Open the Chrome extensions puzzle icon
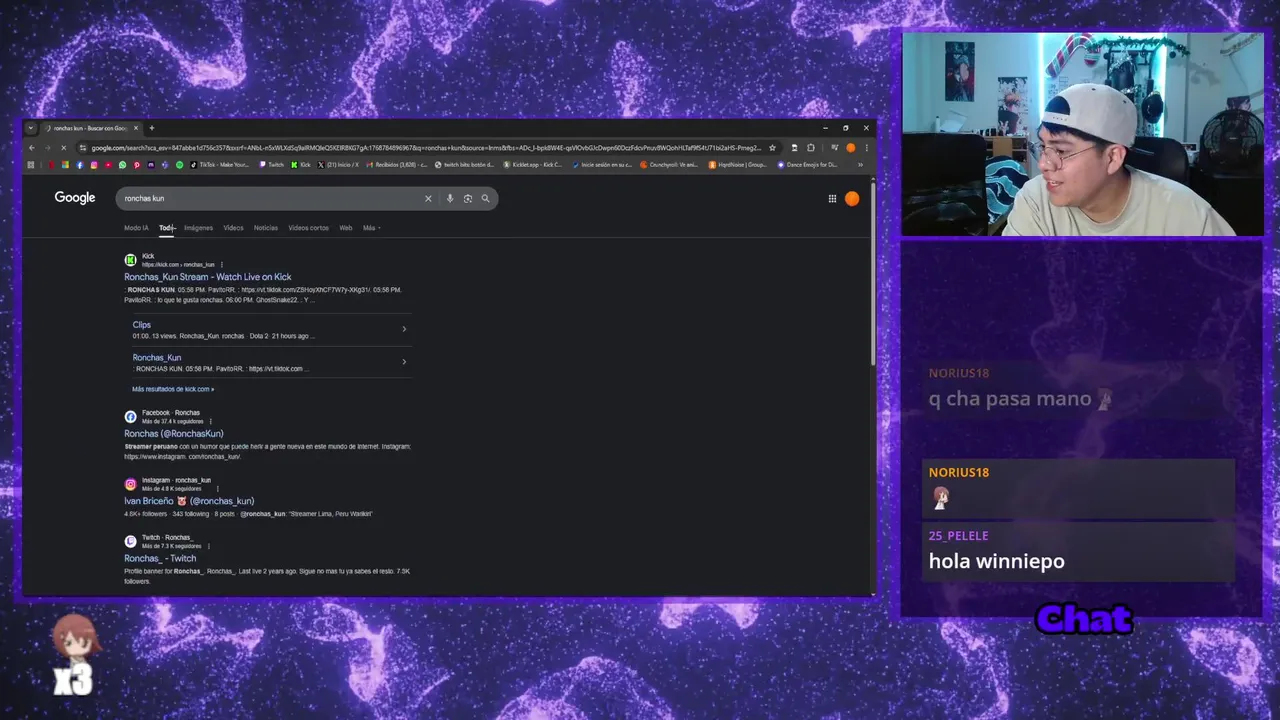This screenshot has height=720, width=1280. tap(811, 148)
